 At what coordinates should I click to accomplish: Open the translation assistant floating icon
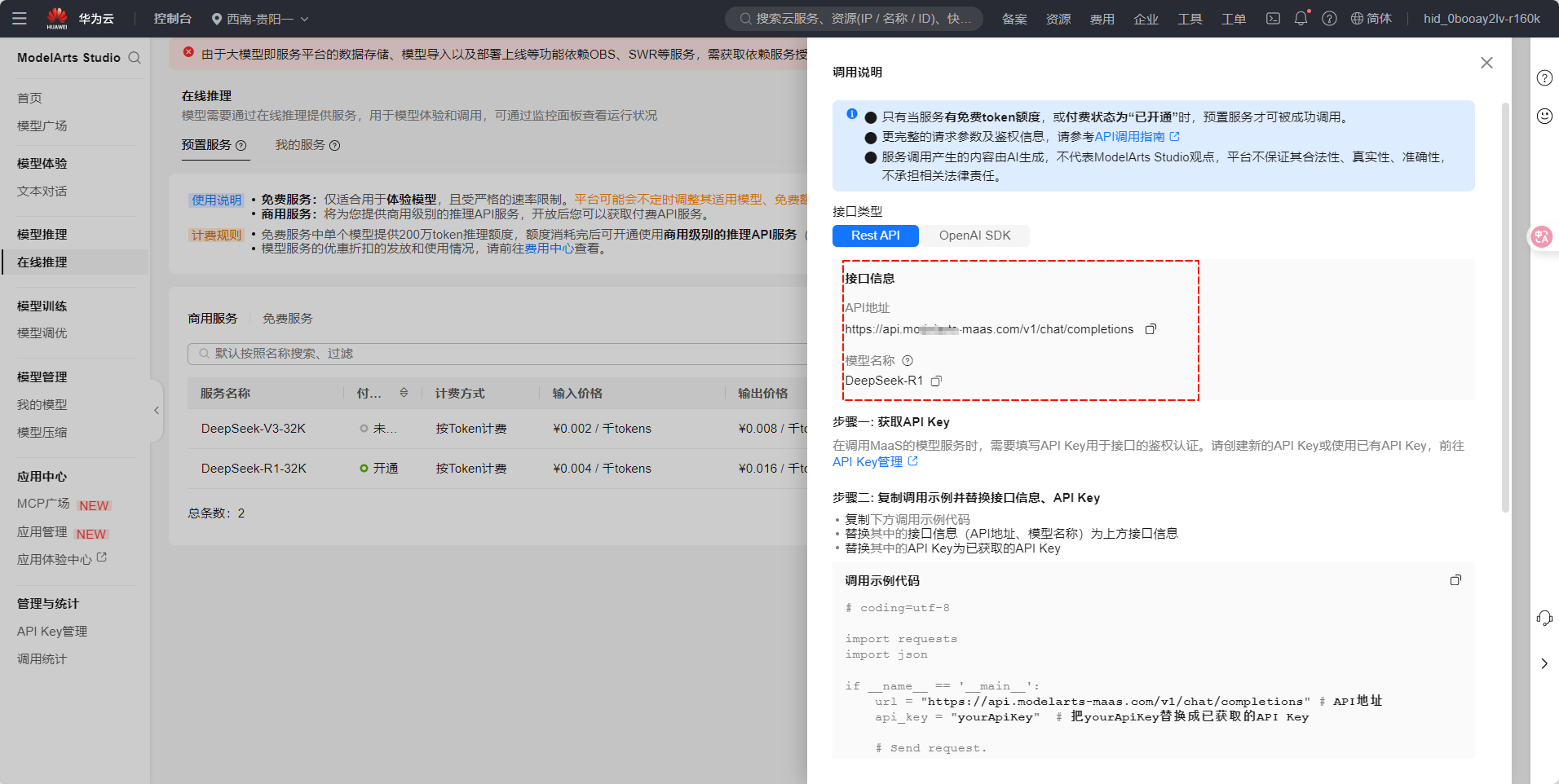click(1541, 237)
